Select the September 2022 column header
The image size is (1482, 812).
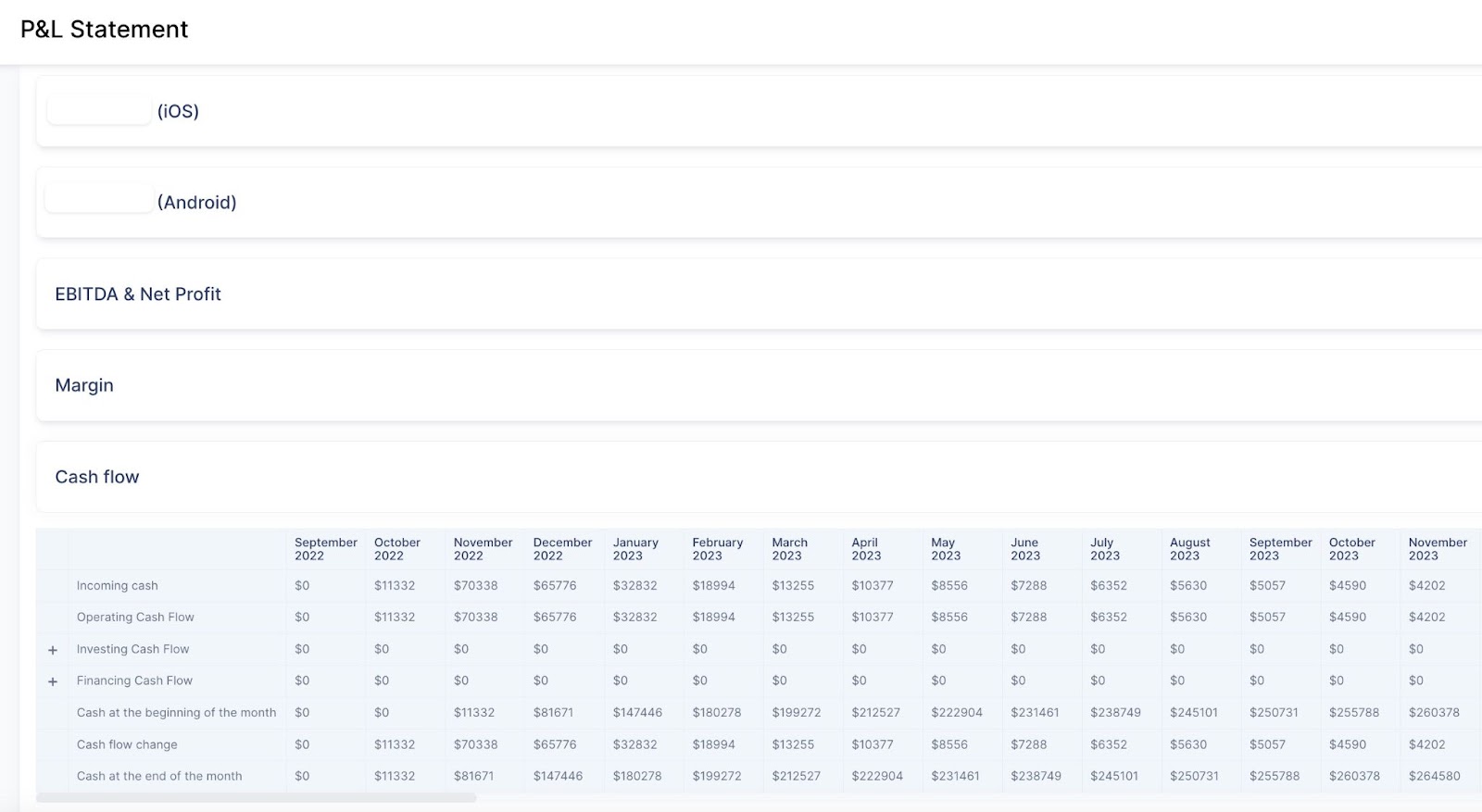tap(325, 549)
